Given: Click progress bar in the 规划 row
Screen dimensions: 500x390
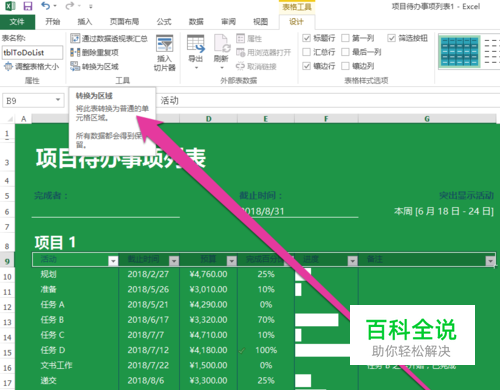Looking at the screenshot, I should [x=303, y=274].
